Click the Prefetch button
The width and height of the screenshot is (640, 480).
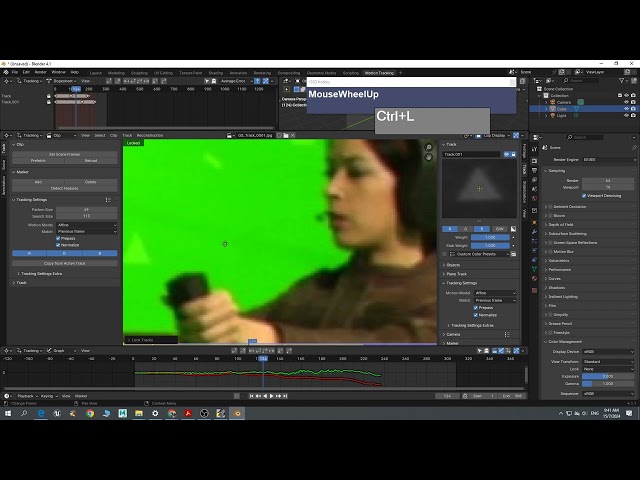point(38,160)
